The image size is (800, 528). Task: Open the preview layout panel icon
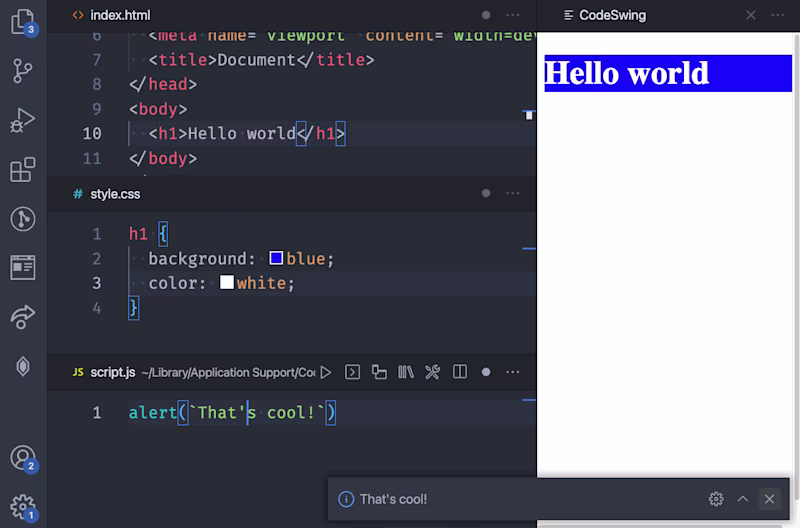(23, 267)
